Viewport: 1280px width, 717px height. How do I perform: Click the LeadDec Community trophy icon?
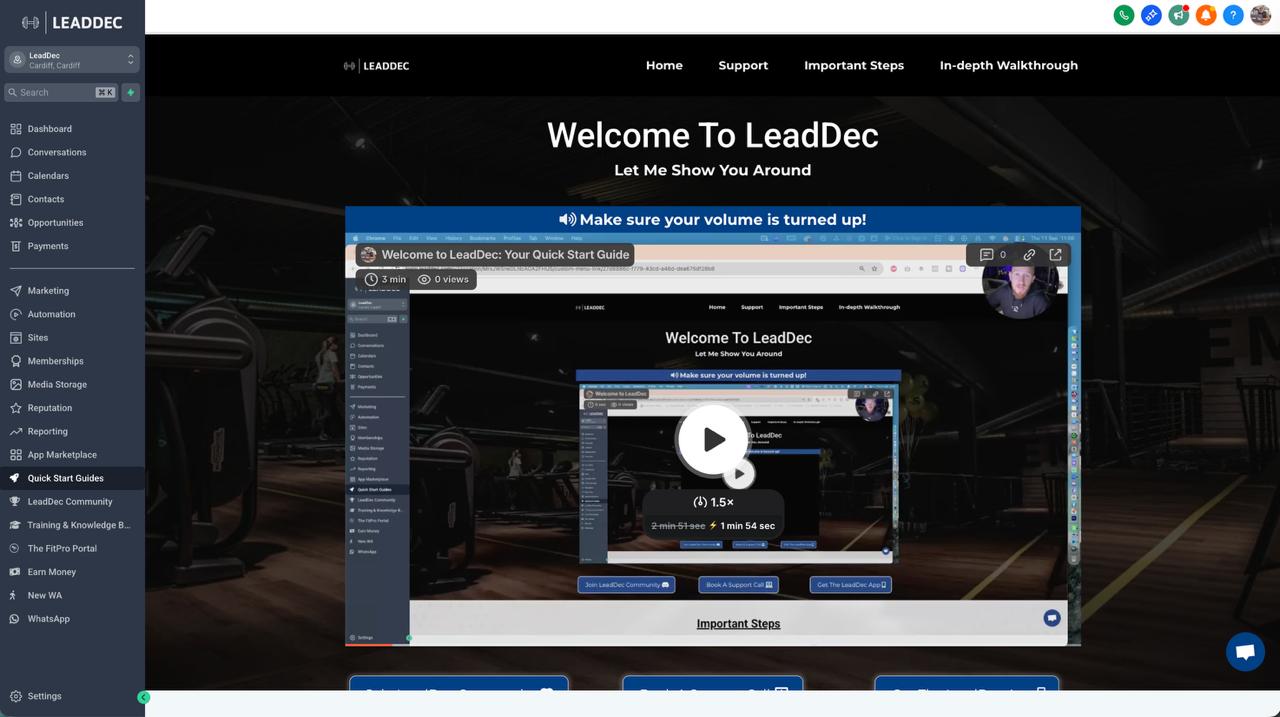(16, 502)
